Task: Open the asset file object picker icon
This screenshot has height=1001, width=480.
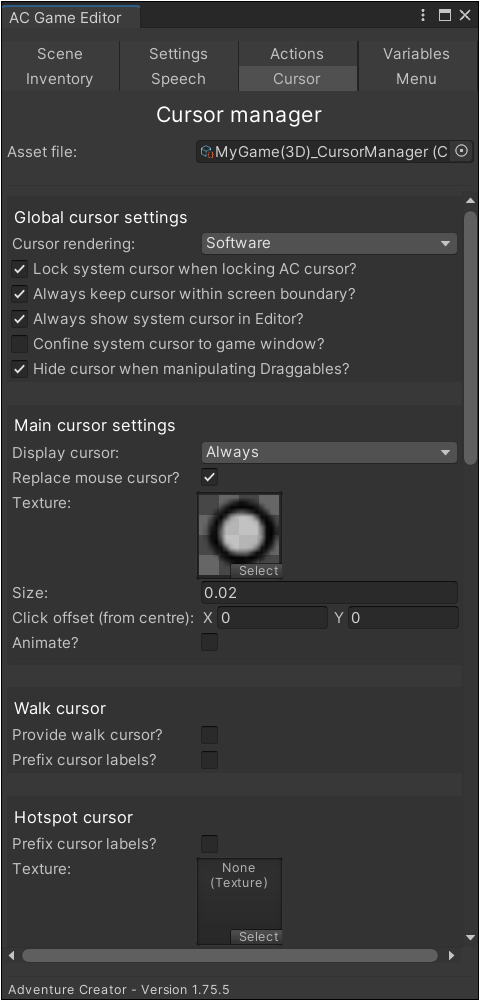Action: point(461,151)
